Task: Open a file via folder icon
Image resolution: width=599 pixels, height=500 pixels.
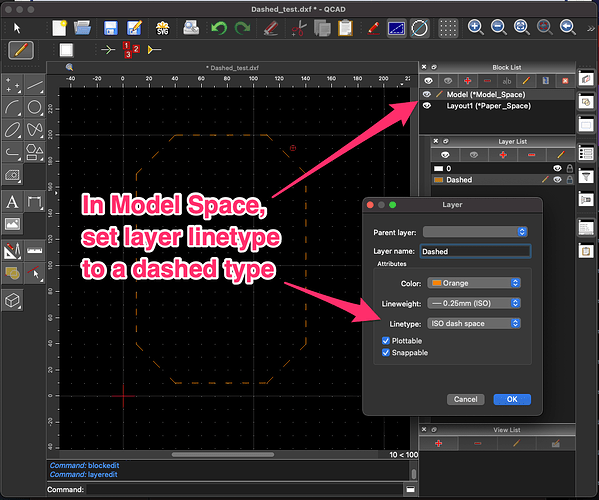Action: (x=82, y=28)
